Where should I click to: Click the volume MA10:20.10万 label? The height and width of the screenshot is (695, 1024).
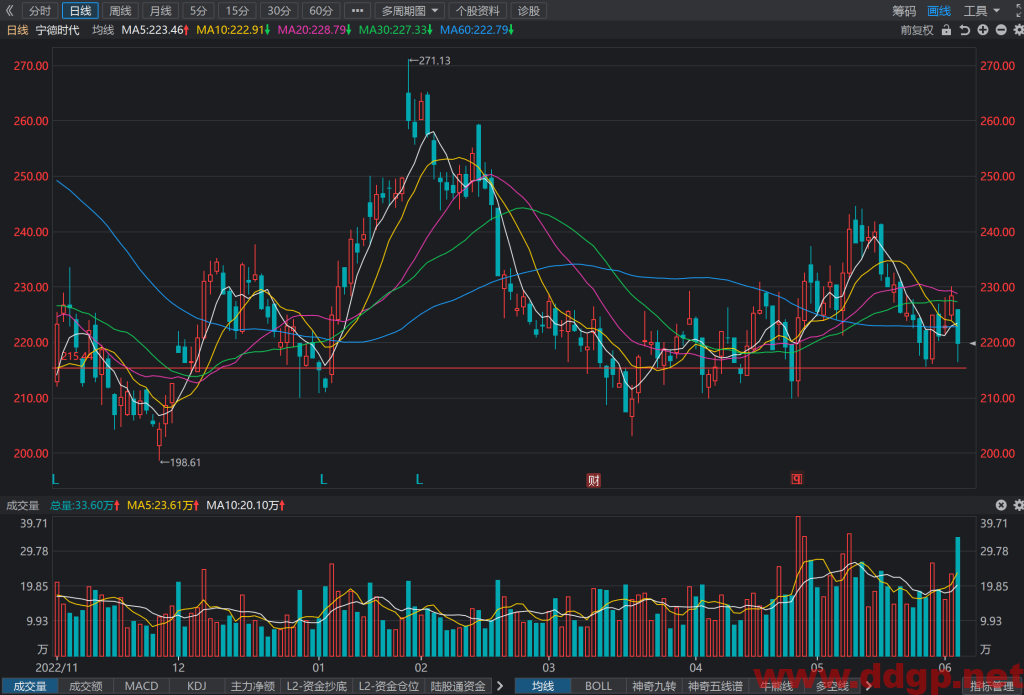[246, 505]
